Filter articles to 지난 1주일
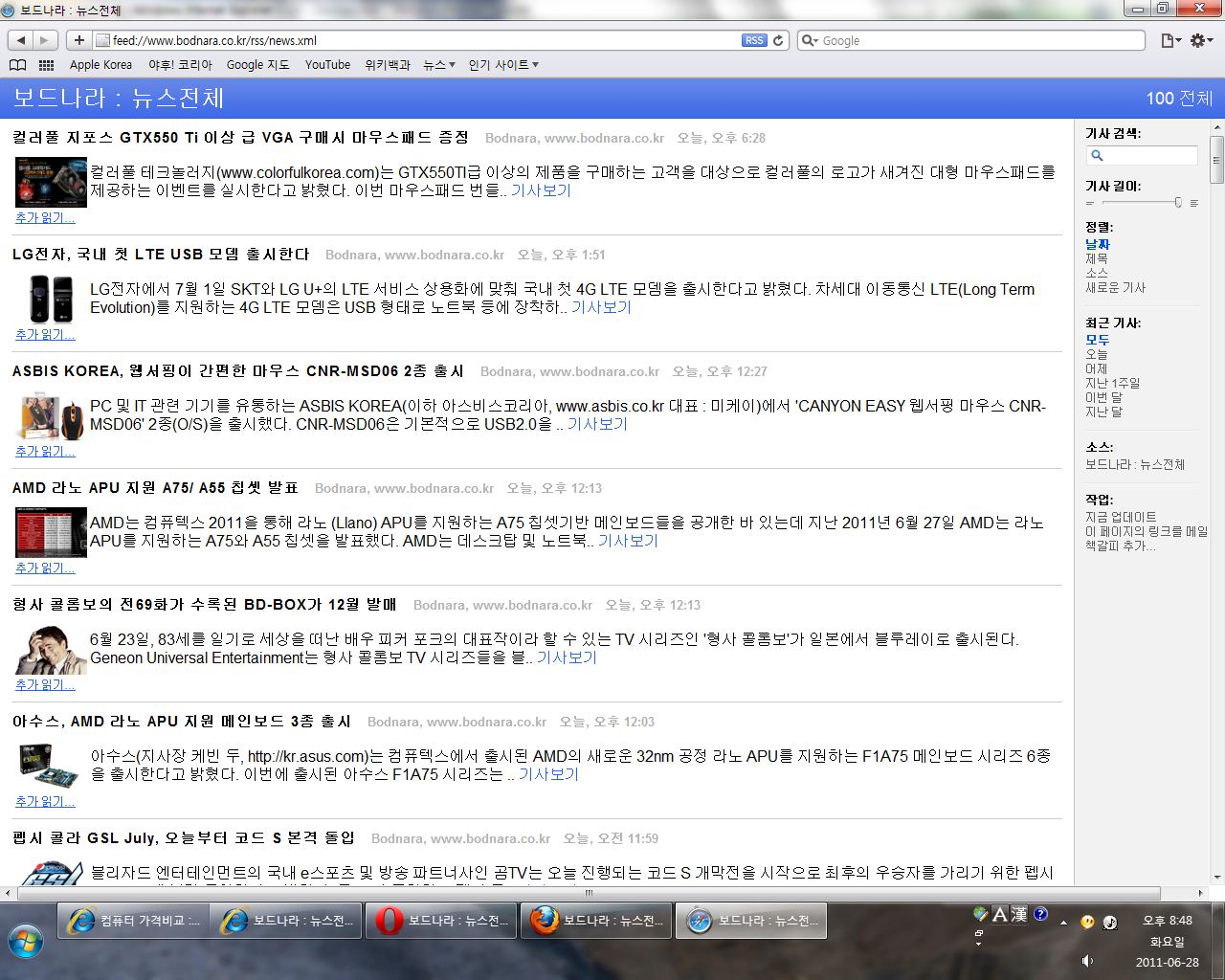1225x980 pixels. pos(1113,383)
